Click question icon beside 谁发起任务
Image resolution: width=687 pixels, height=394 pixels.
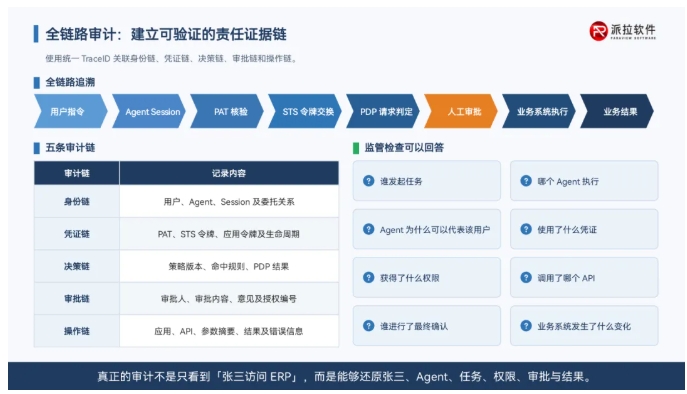tap(368, 181)
